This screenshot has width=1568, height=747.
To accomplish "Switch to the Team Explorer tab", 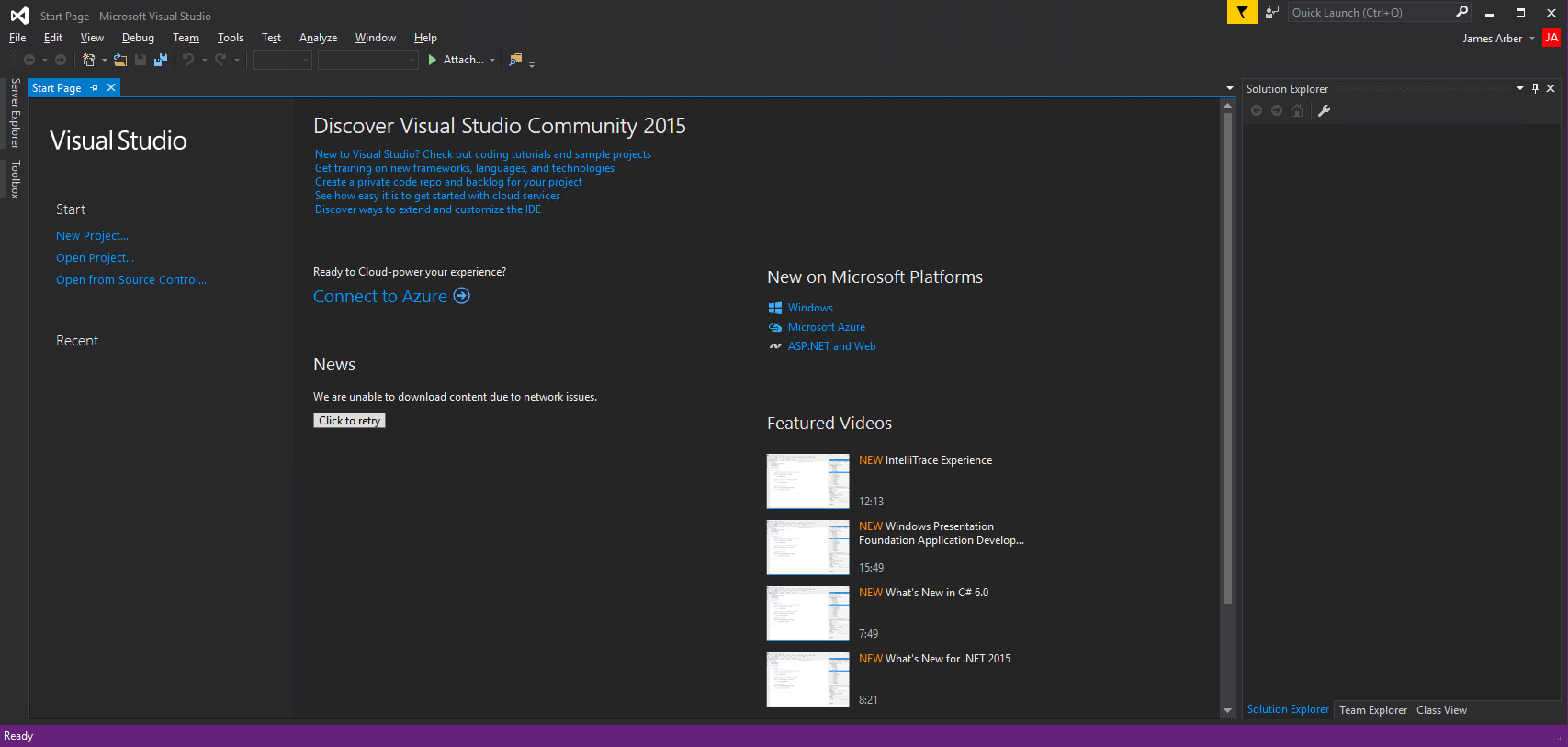I will pos(1373,710).
